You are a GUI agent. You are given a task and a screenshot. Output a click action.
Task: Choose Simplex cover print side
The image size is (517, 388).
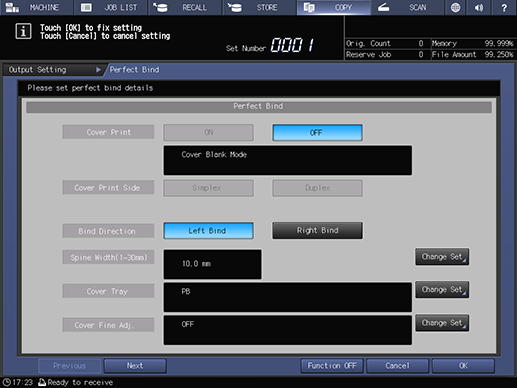pos(208,188)
